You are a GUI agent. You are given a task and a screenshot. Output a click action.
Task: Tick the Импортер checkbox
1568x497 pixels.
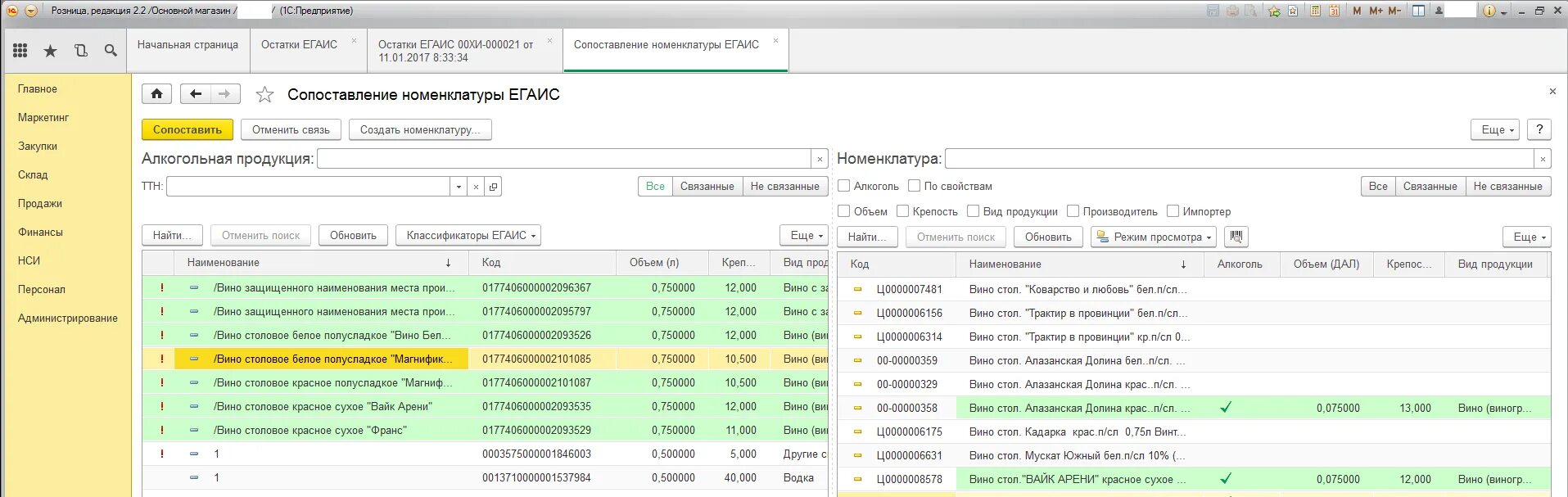click(1173, 211)
